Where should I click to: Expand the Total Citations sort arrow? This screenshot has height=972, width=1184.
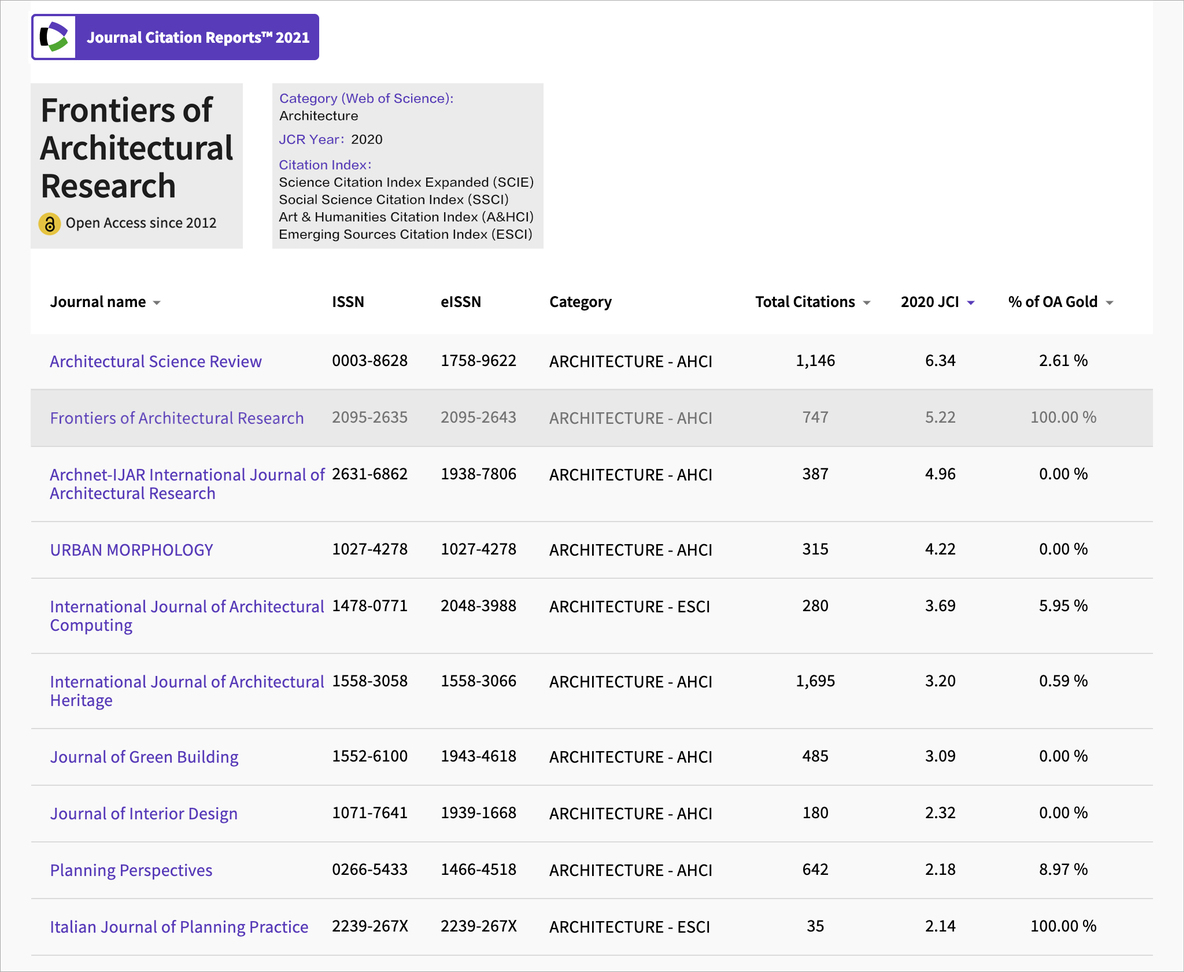(x=866, y=303)
